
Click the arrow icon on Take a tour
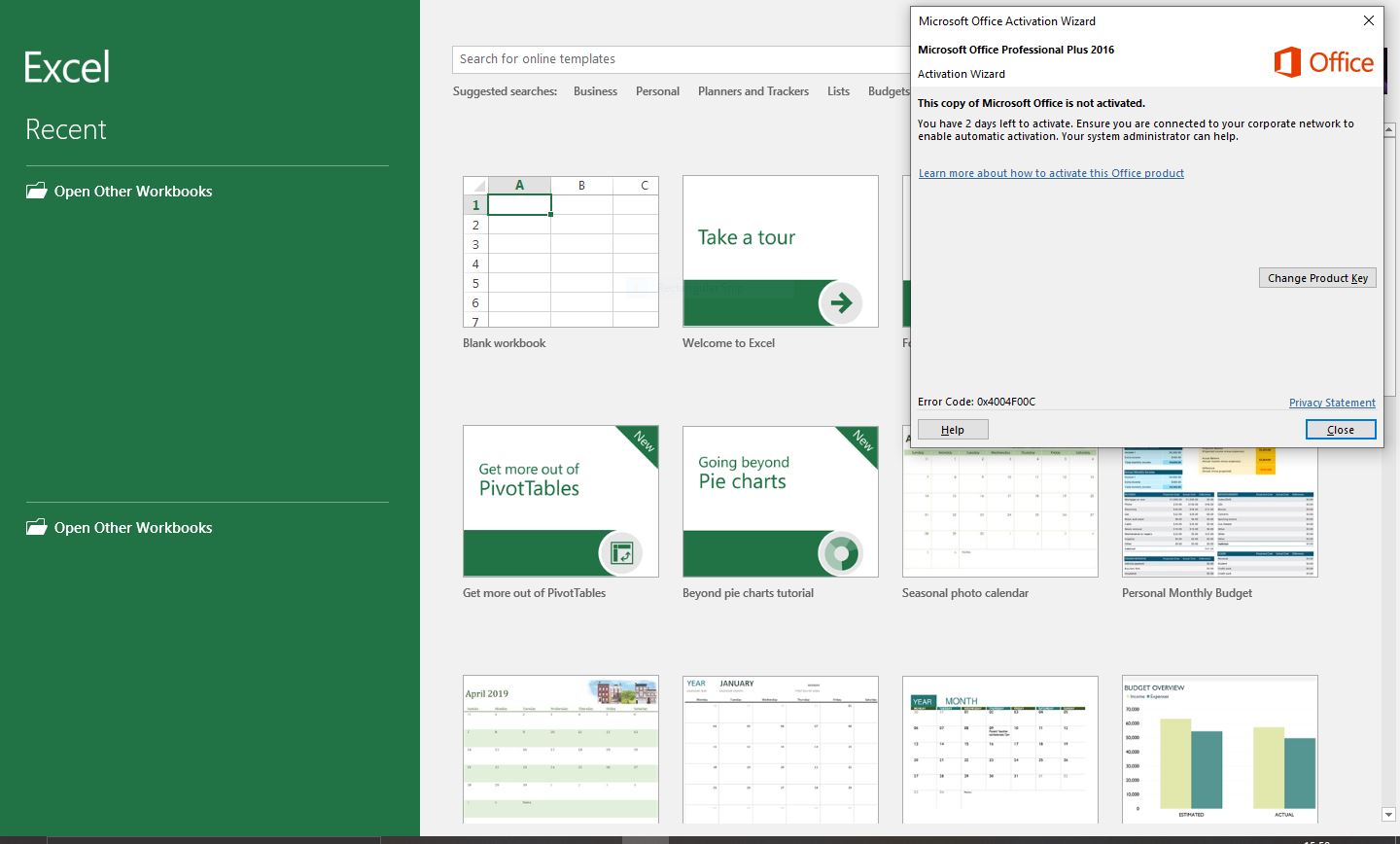point(841,302)
